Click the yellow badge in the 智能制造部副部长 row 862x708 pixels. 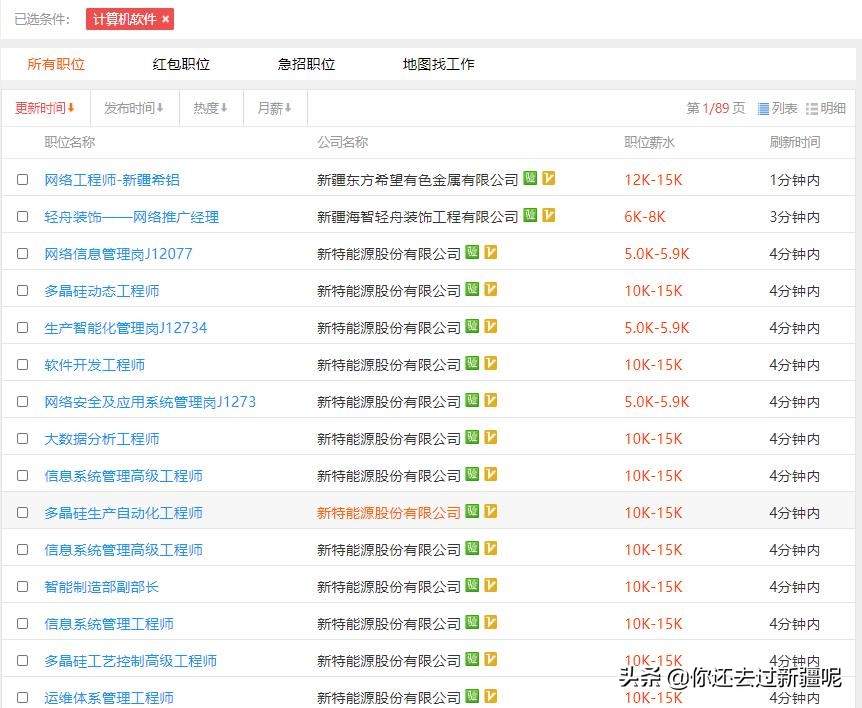(x=490, y=586)
